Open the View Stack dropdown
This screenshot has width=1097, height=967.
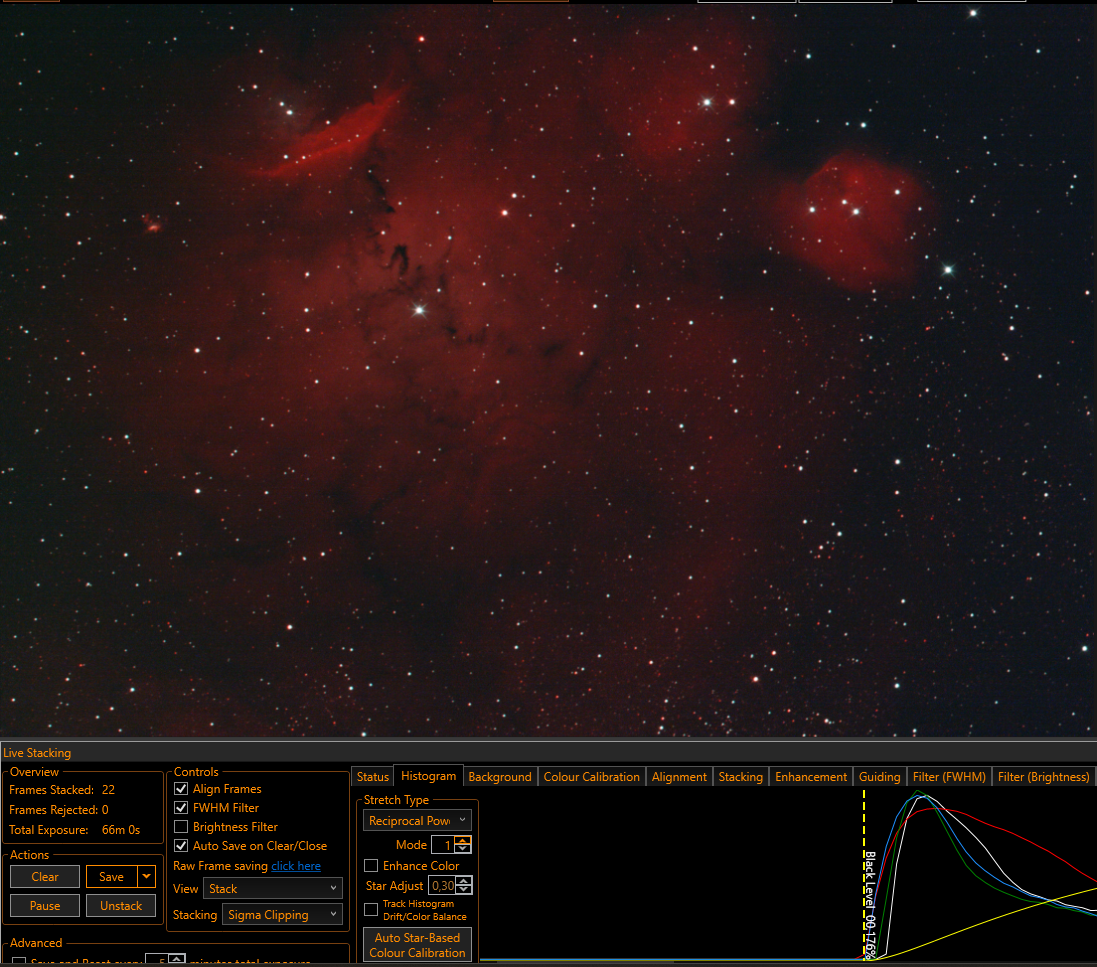click(272, 889)
